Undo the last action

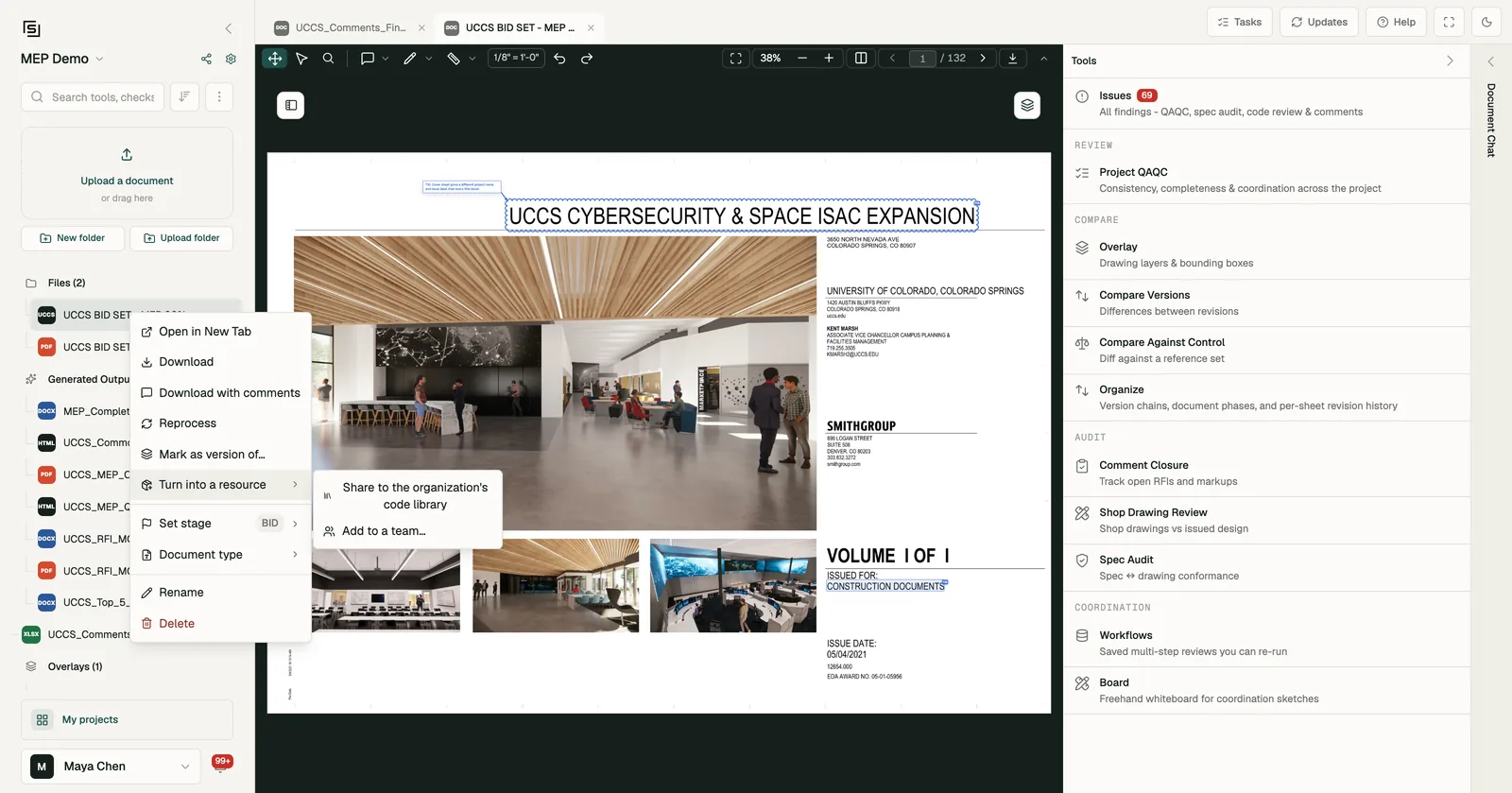coord(559,59)
